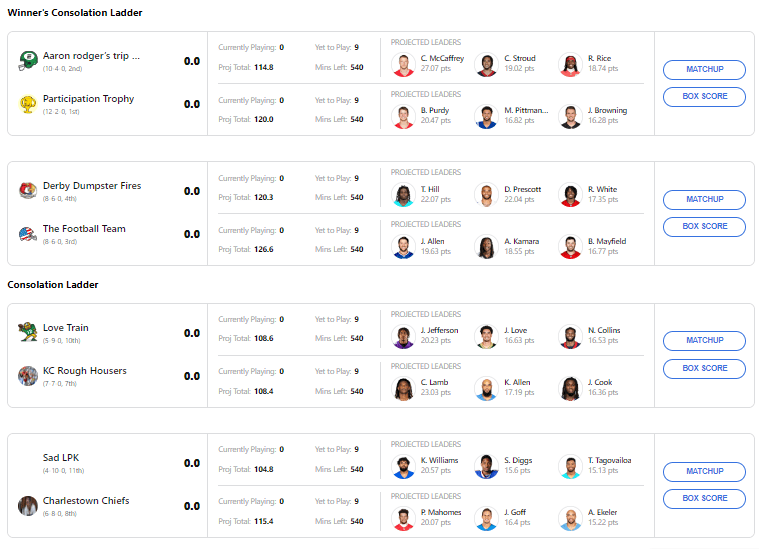Screen dimensions: 759x549
Task: Click KC Rough Housers team avatar
Action: (x=28, y=376)
